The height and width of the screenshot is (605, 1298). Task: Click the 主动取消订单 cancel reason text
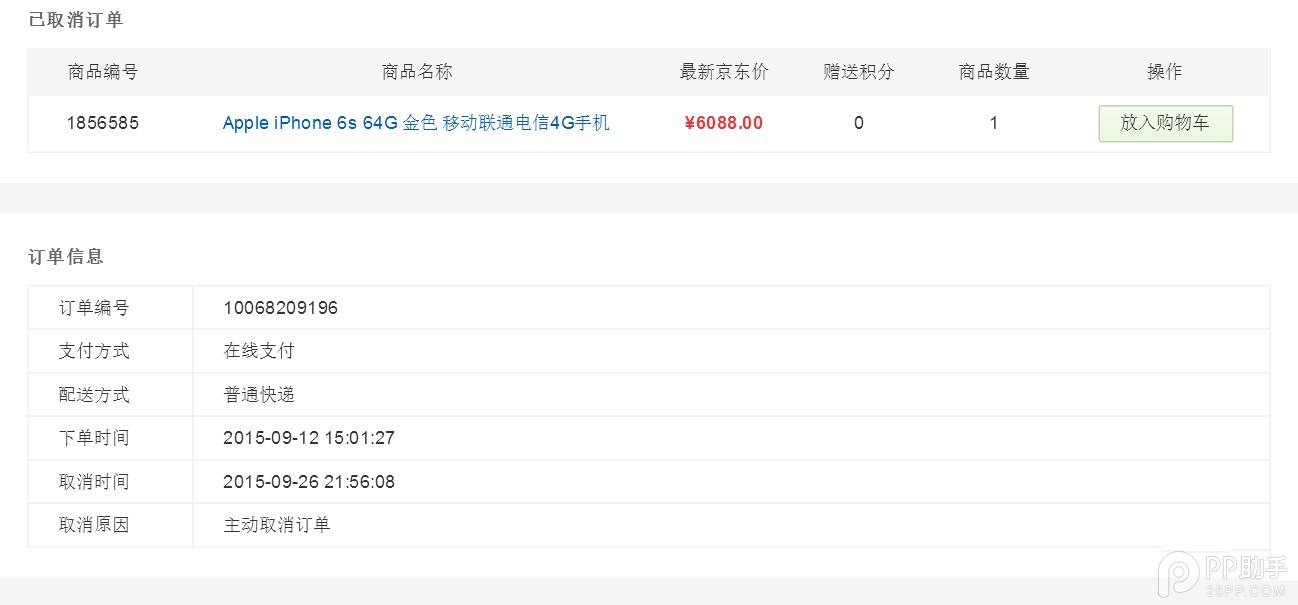click(x=277, y=525)
